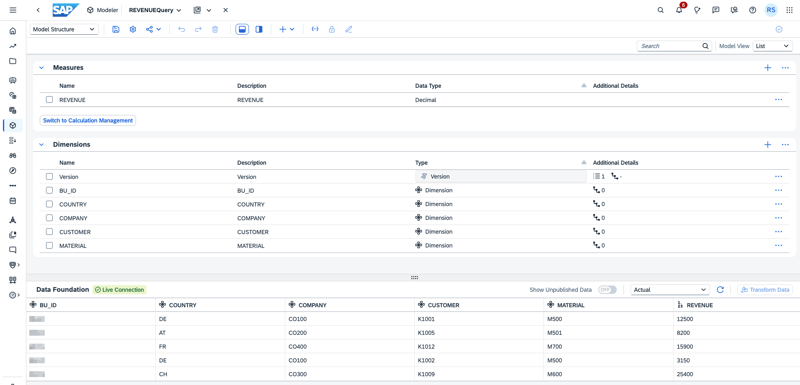Check the CUSTOMER dimension checkbox

pos(49,232)
